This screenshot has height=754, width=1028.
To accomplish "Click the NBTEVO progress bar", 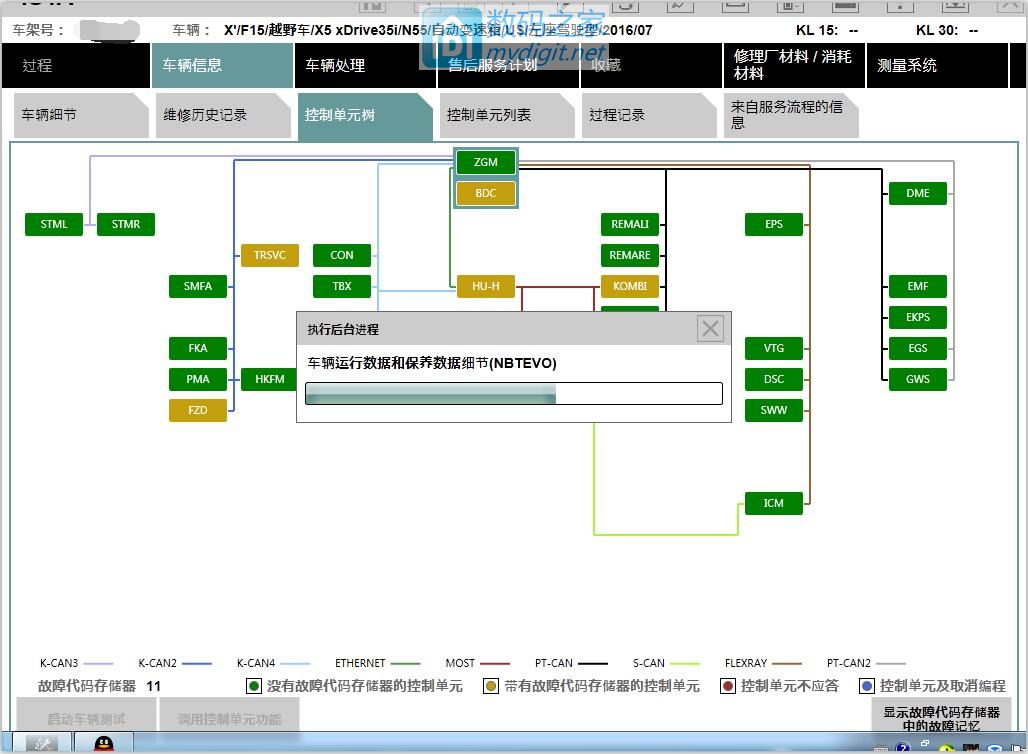I will point(513,394).
